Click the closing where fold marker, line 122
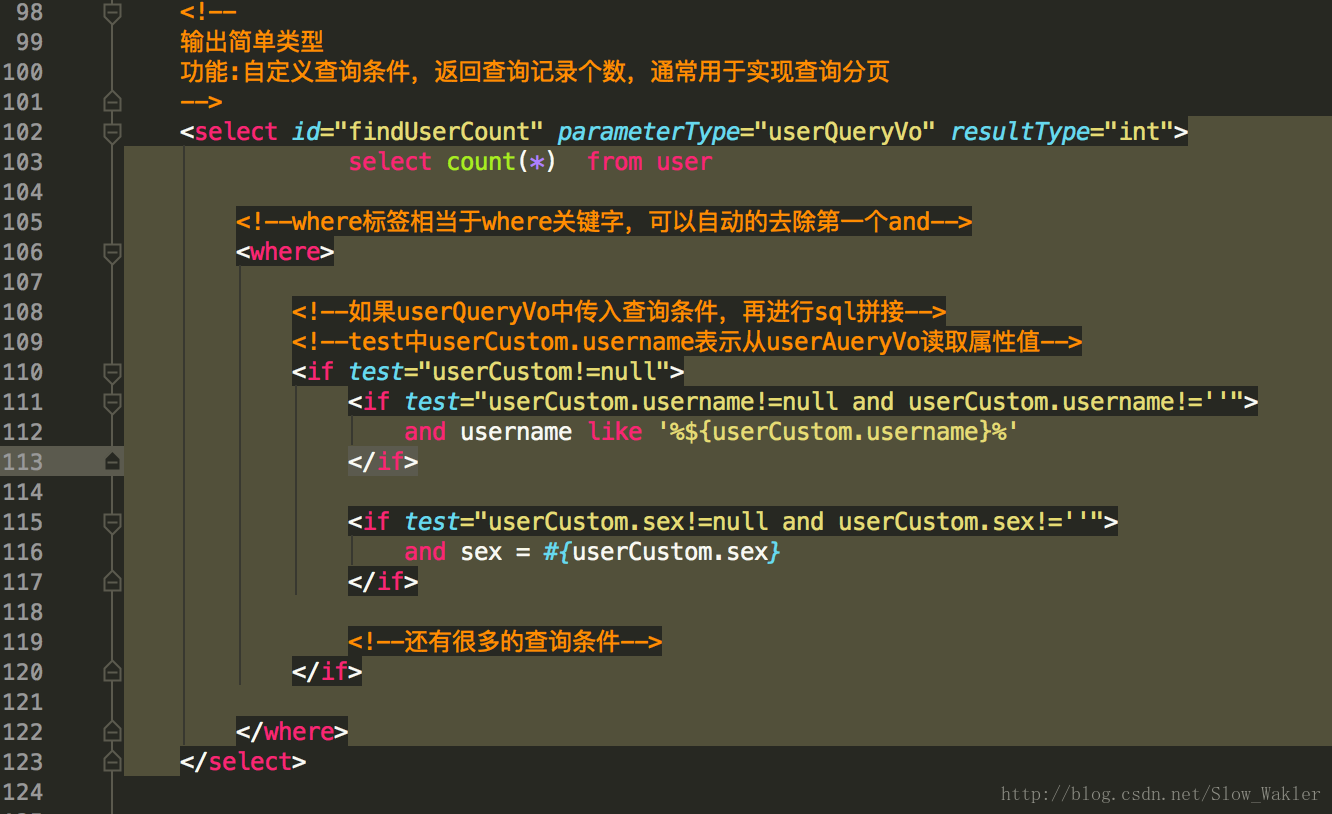 112,732
